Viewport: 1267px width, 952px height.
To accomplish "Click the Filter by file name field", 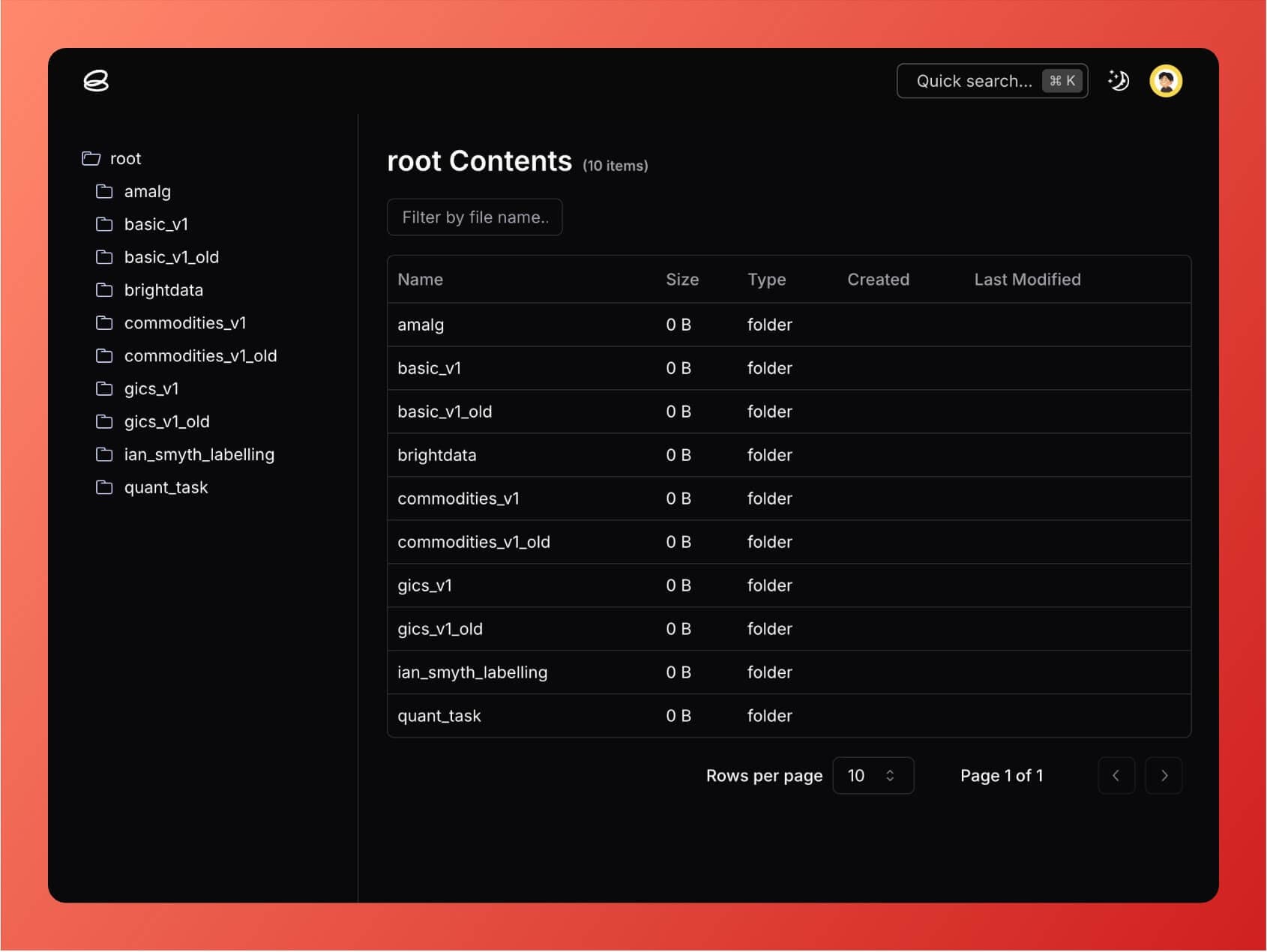I will point(474,217).
